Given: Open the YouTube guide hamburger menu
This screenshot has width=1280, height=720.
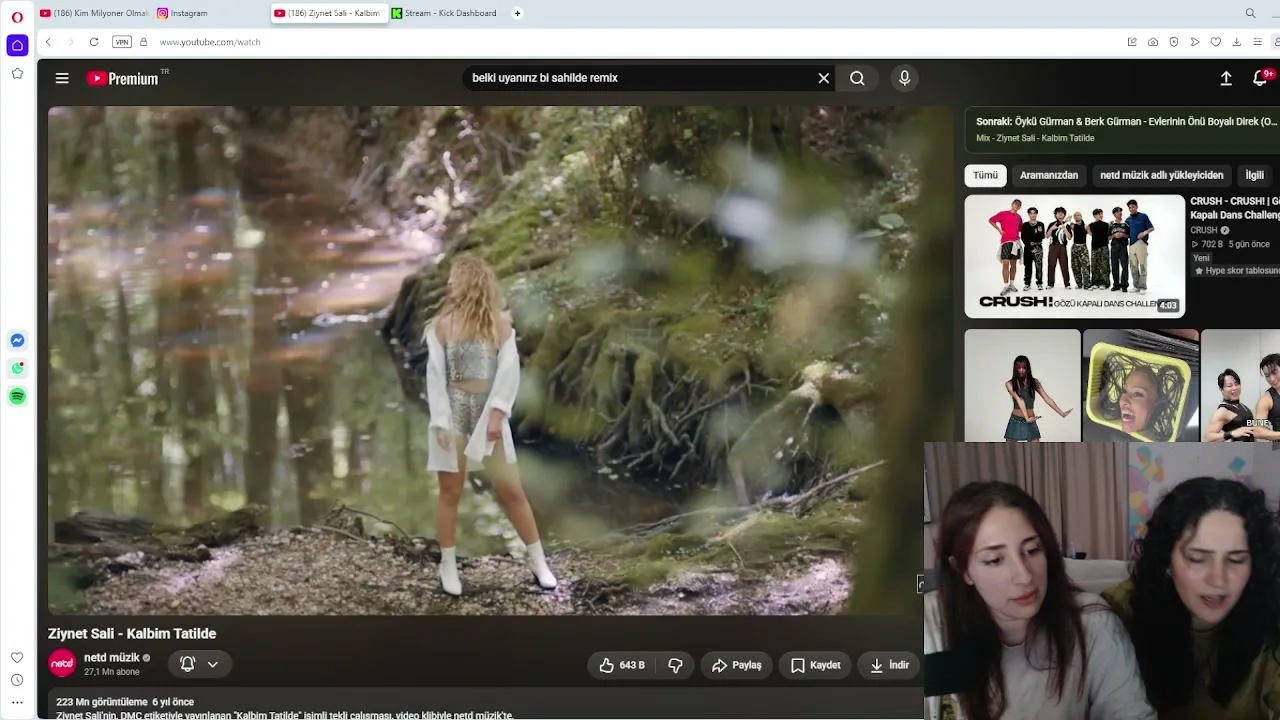Looking at the screenshot, I should tap(62, 78).
